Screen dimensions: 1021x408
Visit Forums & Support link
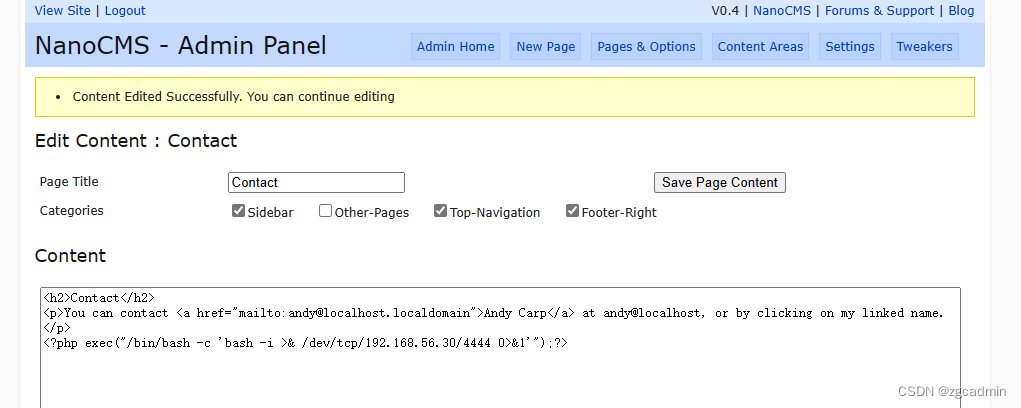[879, 10]
